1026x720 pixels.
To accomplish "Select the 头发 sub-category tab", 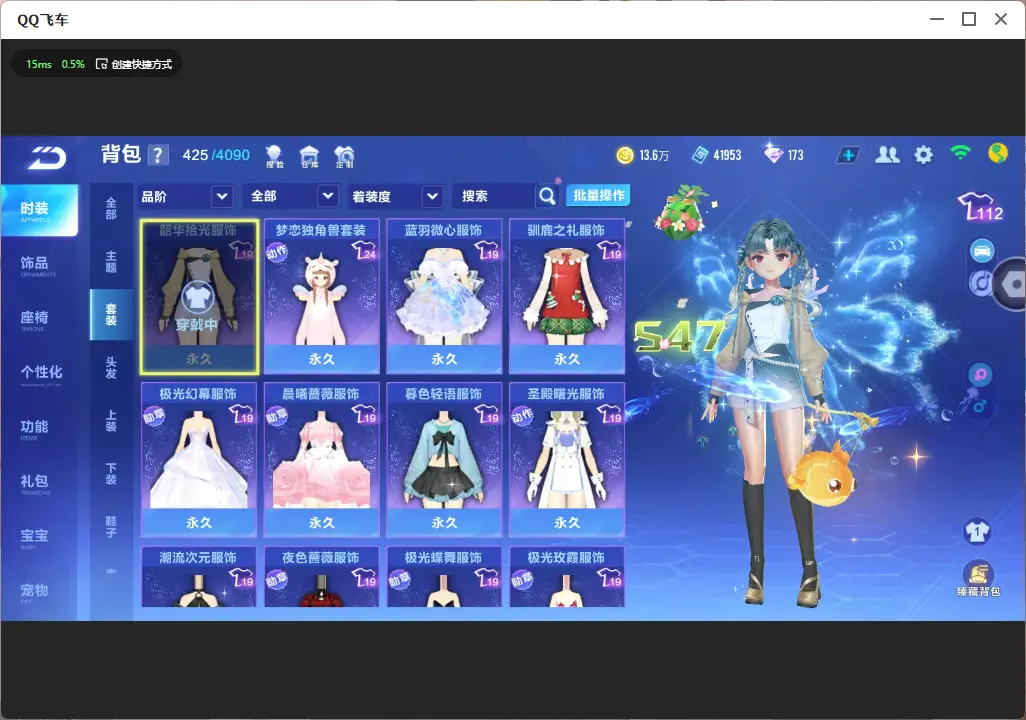I will 111,368.
